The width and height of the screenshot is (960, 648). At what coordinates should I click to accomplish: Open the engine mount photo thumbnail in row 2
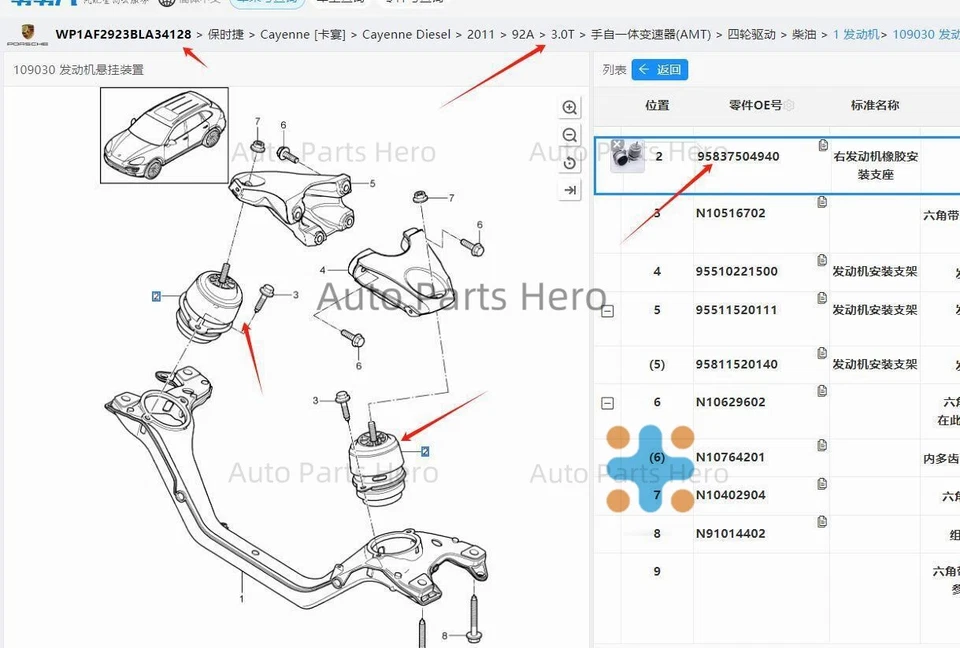tap(630, 157)
